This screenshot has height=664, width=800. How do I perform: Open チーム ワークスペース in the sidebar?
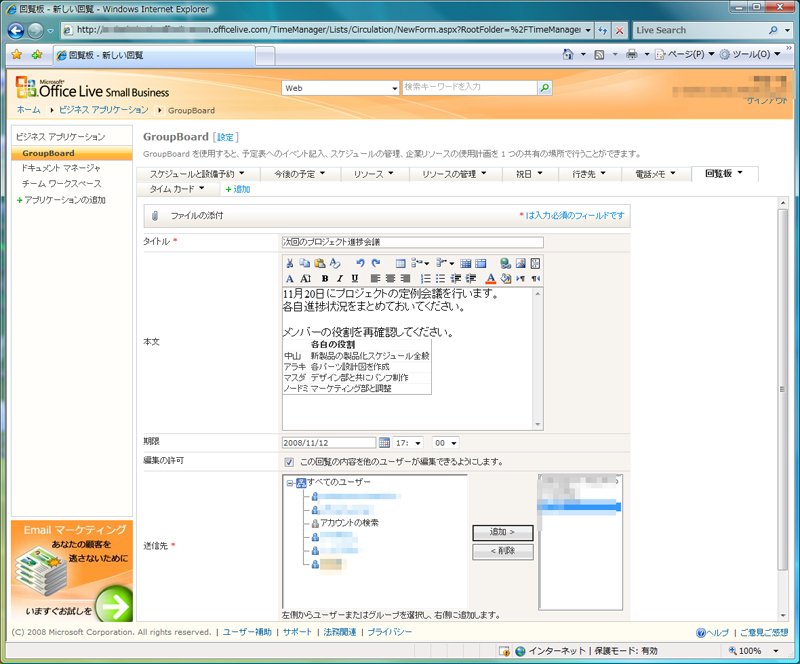(61, 183)
